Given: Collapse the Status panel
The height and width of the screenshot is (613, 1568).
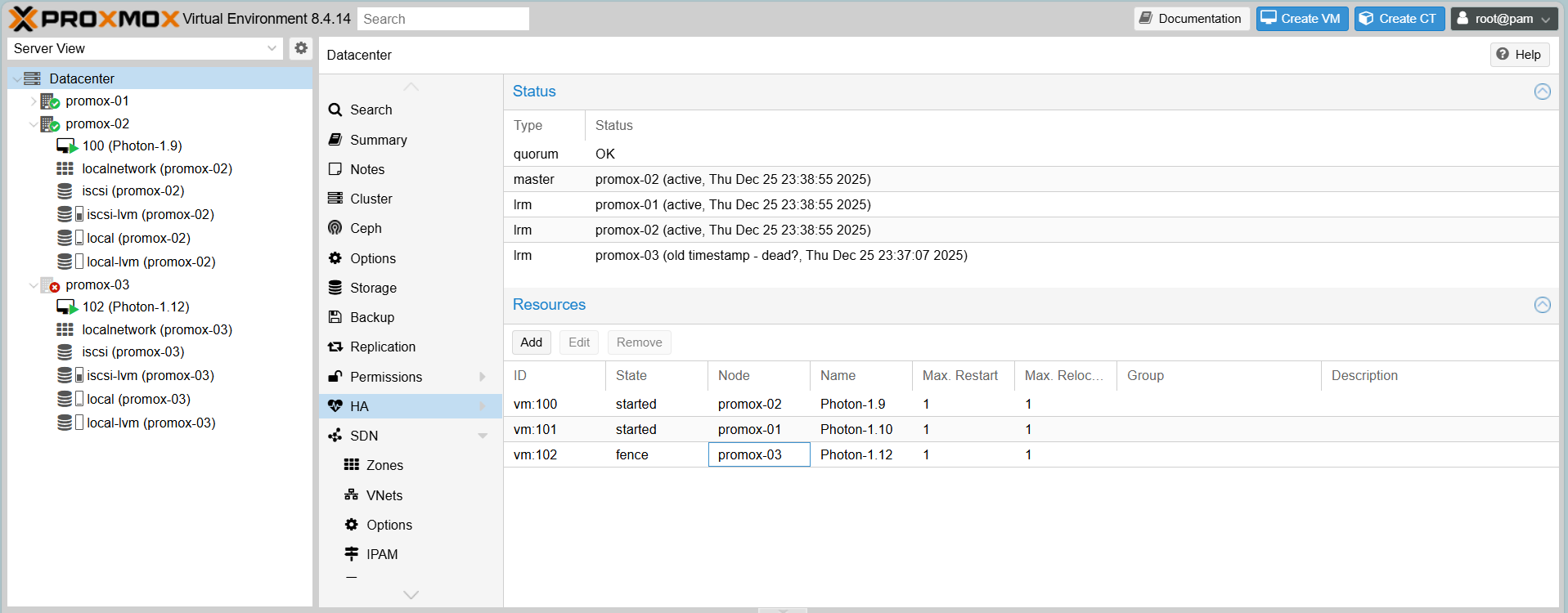Looking at the screenshot, I should coord(1542,92).
